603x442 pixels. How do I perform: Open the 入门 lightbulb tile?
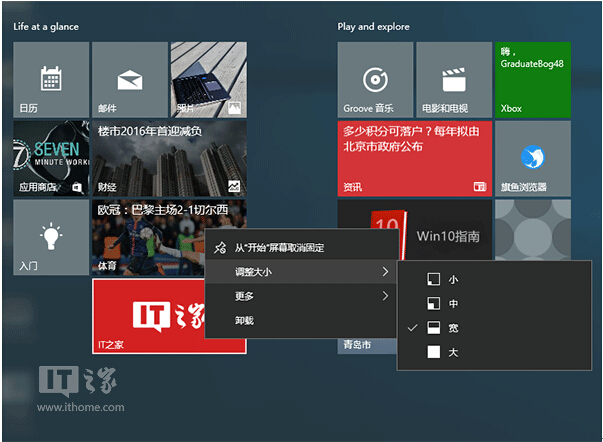[x=50, y=237]
